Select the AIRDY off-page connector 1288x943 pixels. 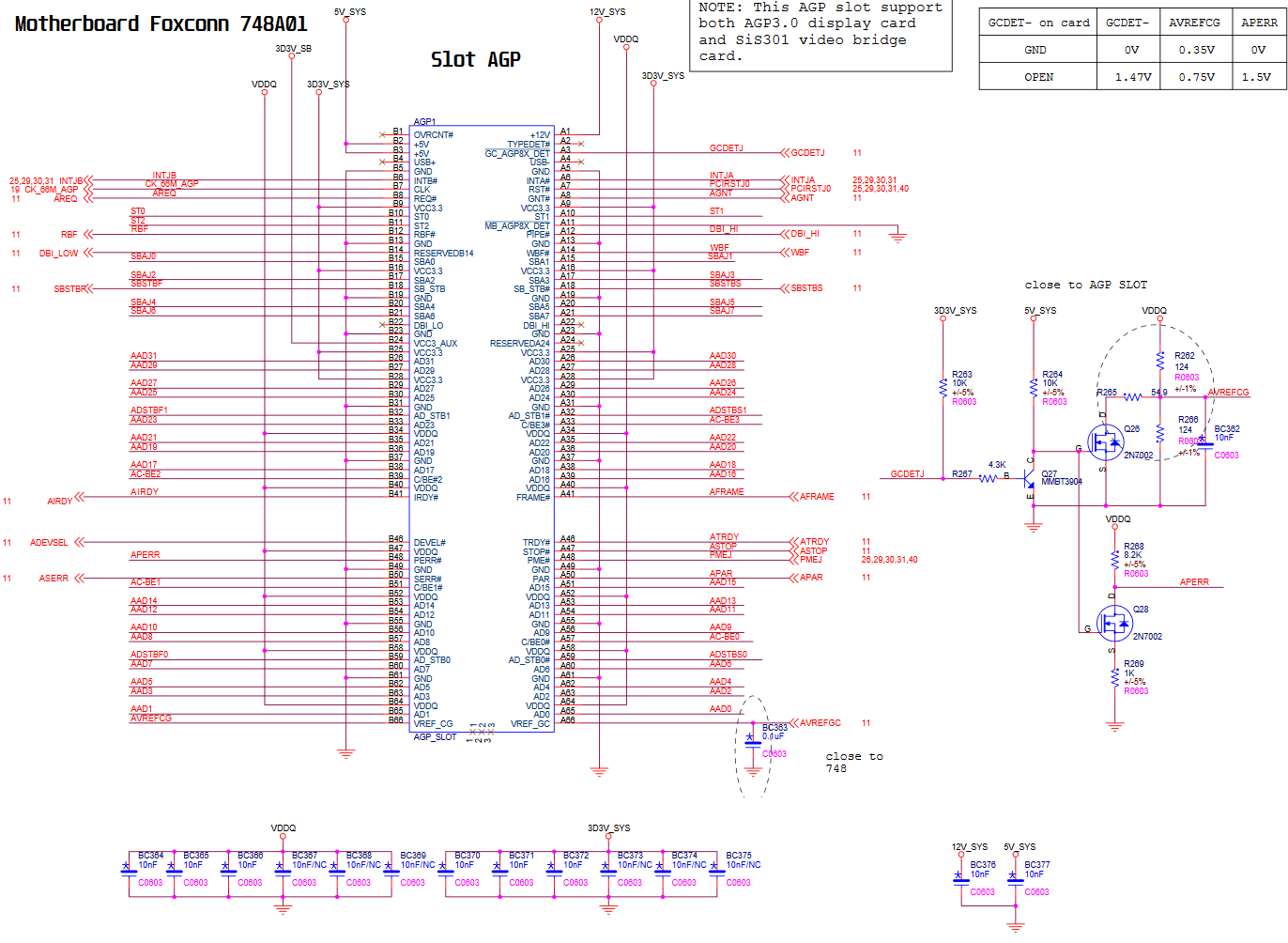coord(66,501)
